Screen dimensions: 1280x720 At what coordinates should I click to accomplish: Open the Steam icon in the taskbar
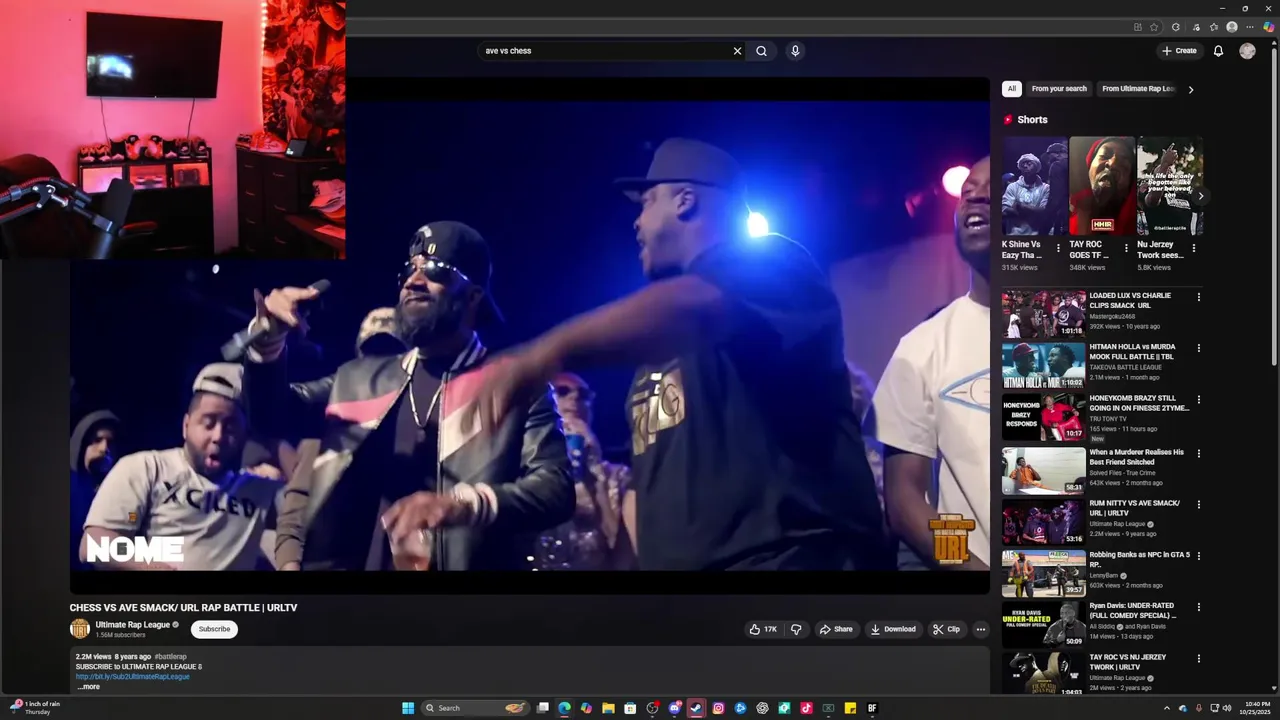click(696, 708)
